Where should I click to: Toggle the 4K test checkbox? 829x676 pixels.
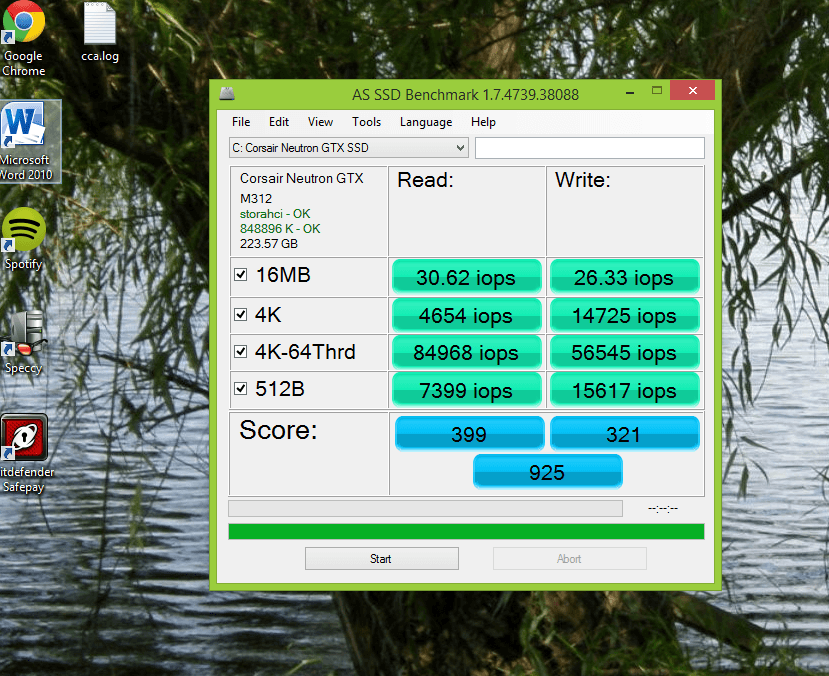241,314
